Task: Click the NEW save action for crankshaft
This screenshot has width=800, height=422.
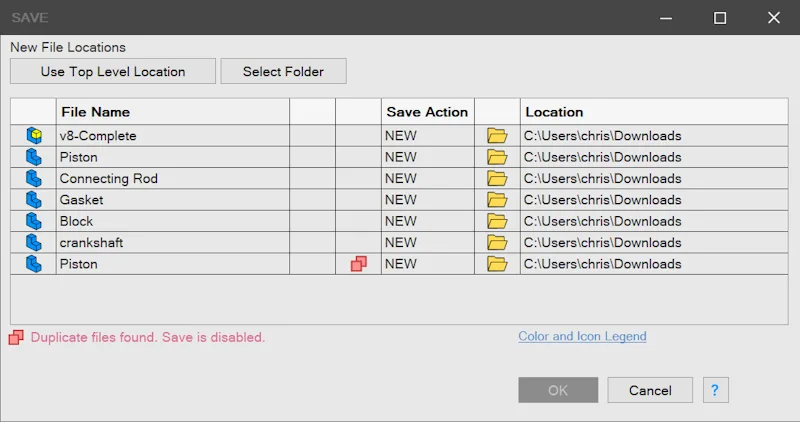Action: [x=428, y=243]
